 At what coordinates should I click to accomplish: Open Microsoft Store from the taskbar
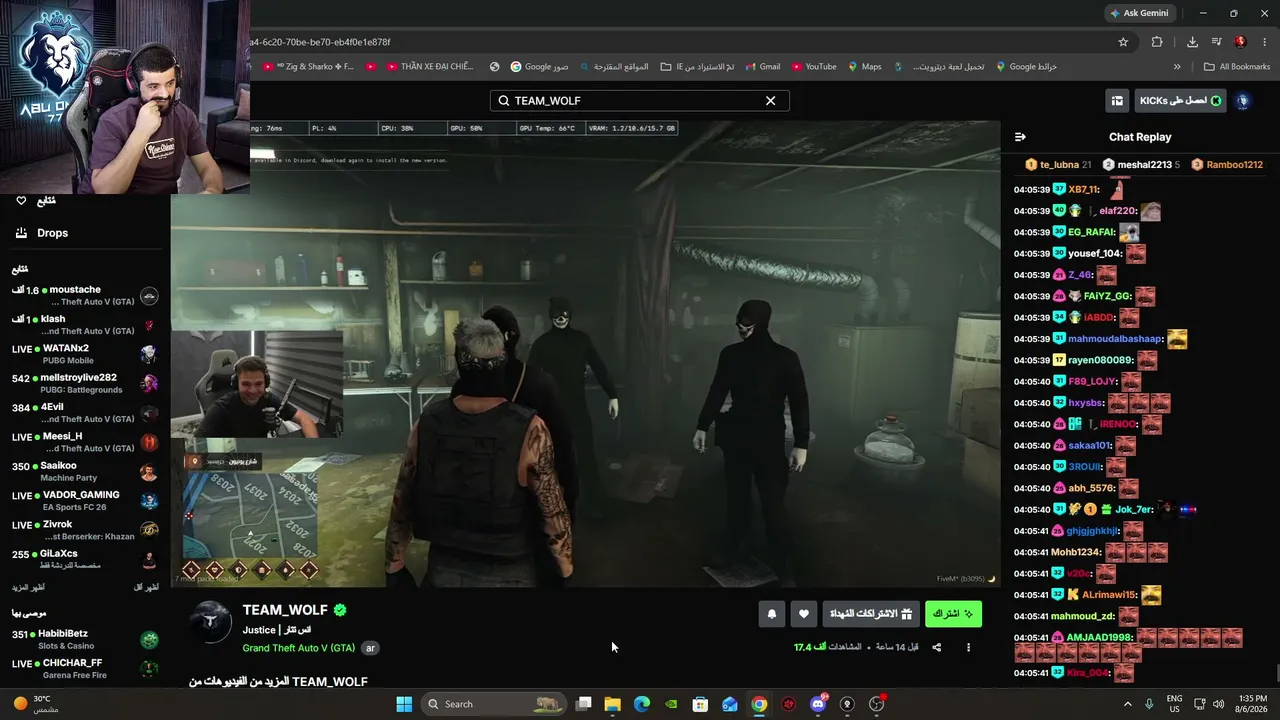click(701, 704)
